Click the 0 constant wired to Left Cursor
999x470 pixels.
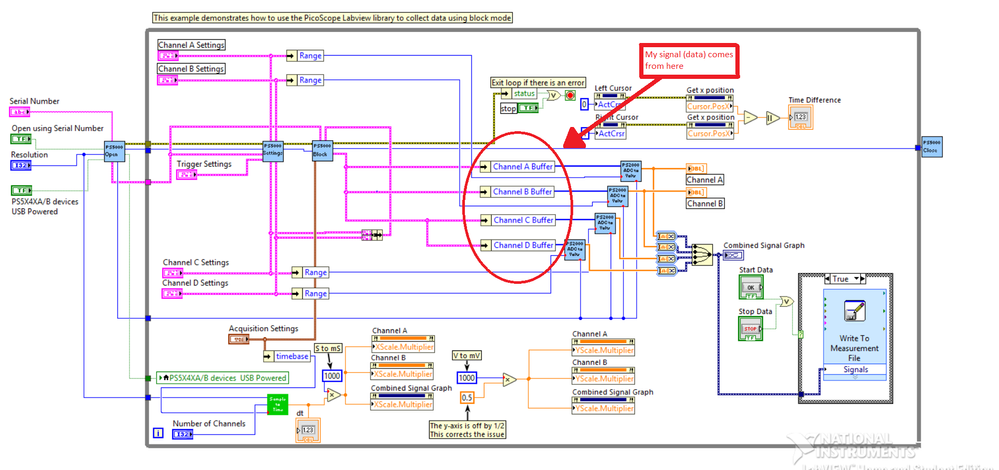pos(584,104)
